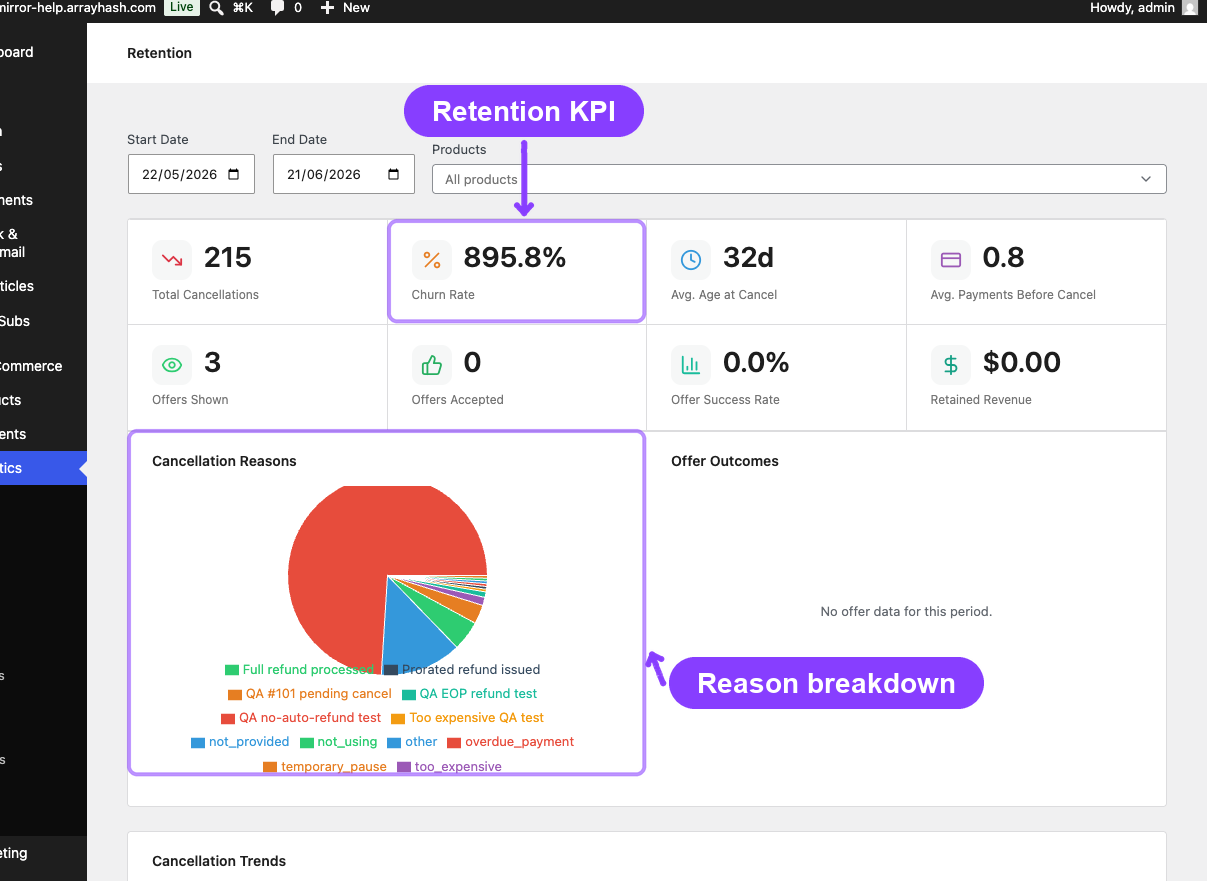1207x881 pixels.
Task: Click the Offers Accepted thumbs-up icon
Action: 432,365
